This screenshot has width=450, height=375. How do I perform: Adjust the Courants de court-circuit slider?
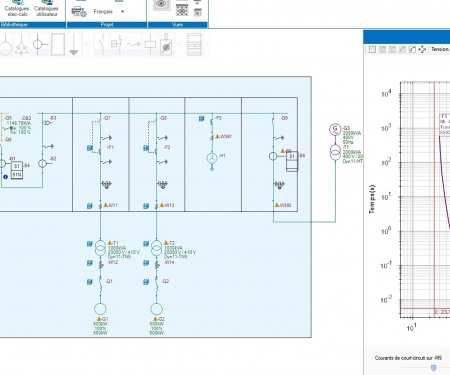(x=433, y=368)
